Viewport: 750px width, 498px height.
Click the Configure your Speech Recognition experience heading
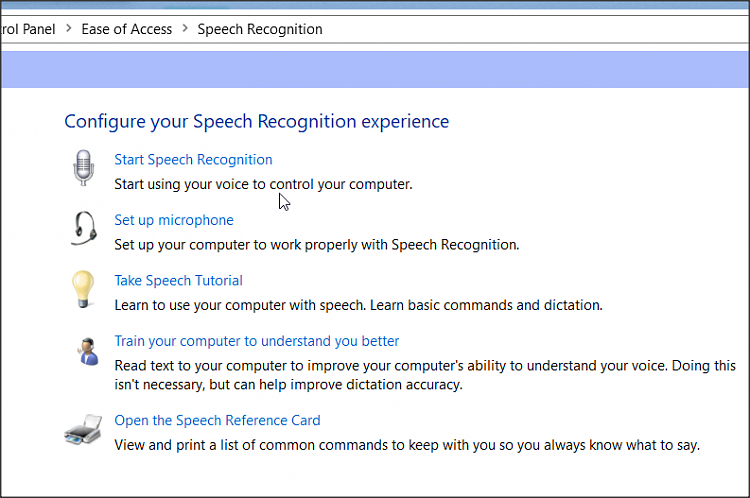tap(257, 122)
